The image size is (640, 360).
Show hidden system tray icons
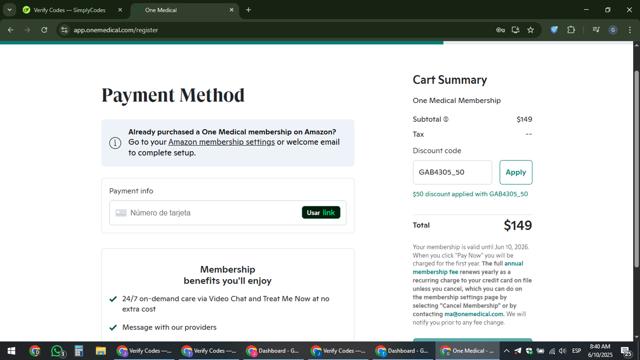tap(507, 351)
